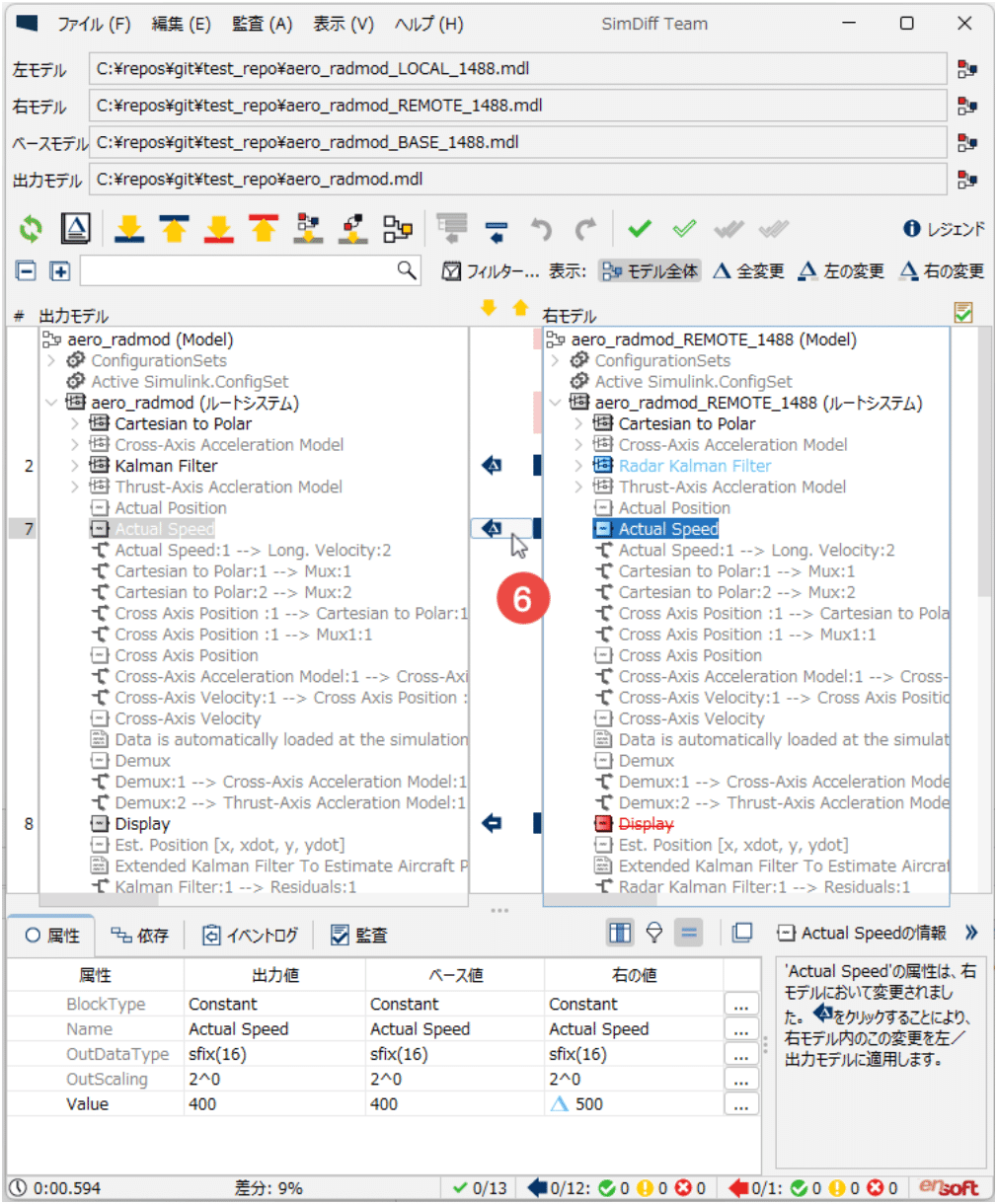Click the solid green checkmark toolbar icon
This screenshot has width=997, height=1204.
(640, 229)
